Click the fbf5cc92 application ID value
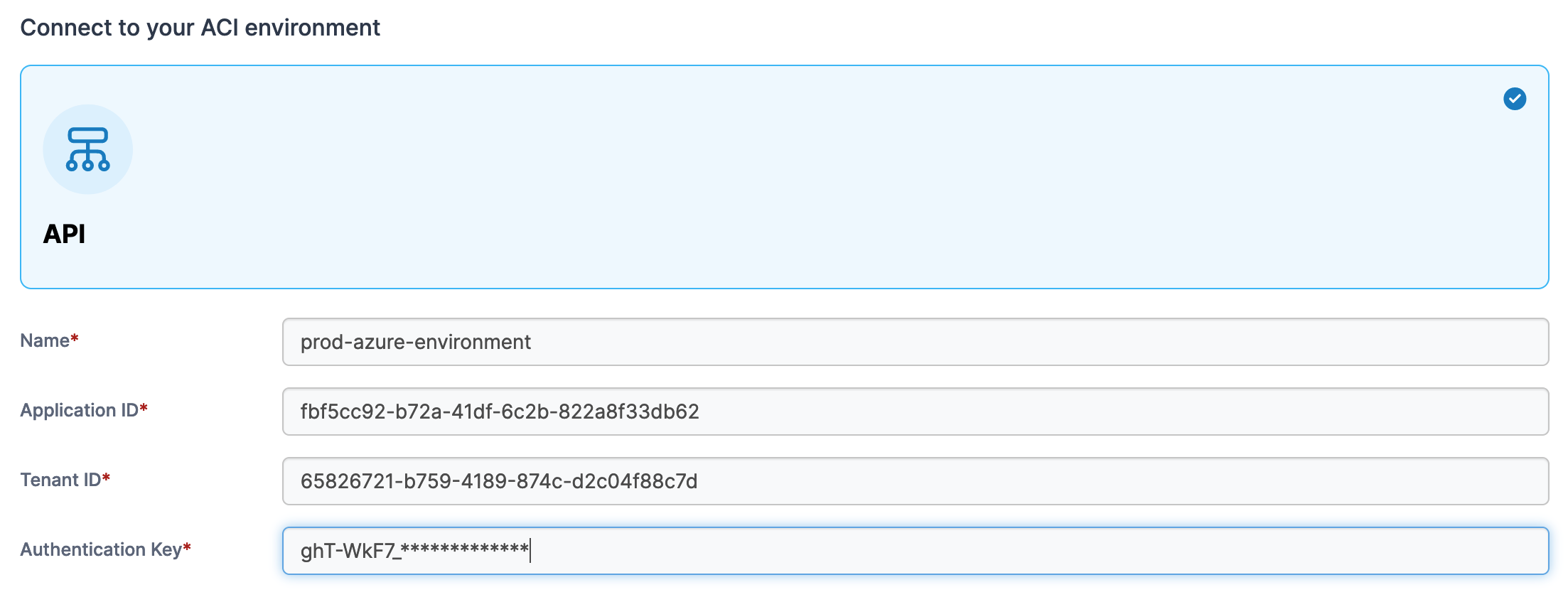Viewport: 1568px width, 597px height. pos(499,412)
